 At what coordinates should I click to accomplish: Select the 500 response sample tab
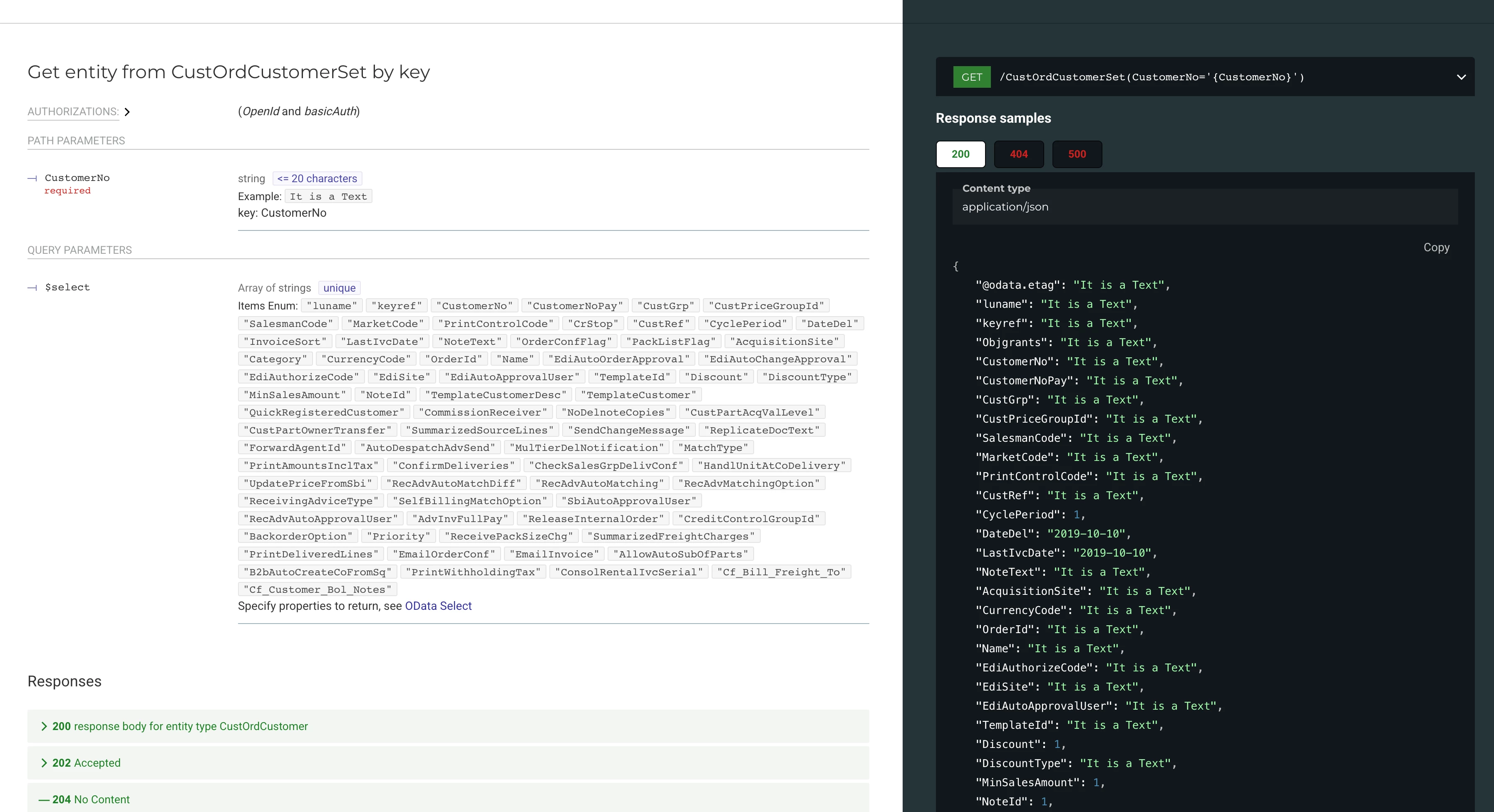[1077, 154]
